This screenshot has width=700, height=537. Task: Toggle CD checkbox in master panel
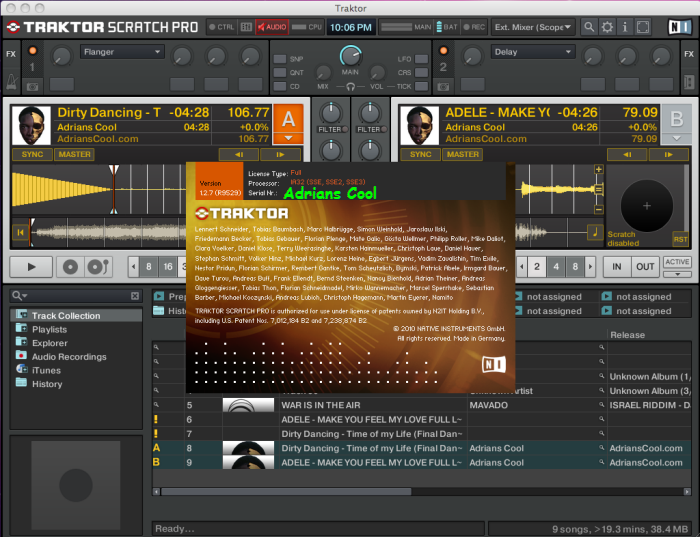[x=280, y=86]
